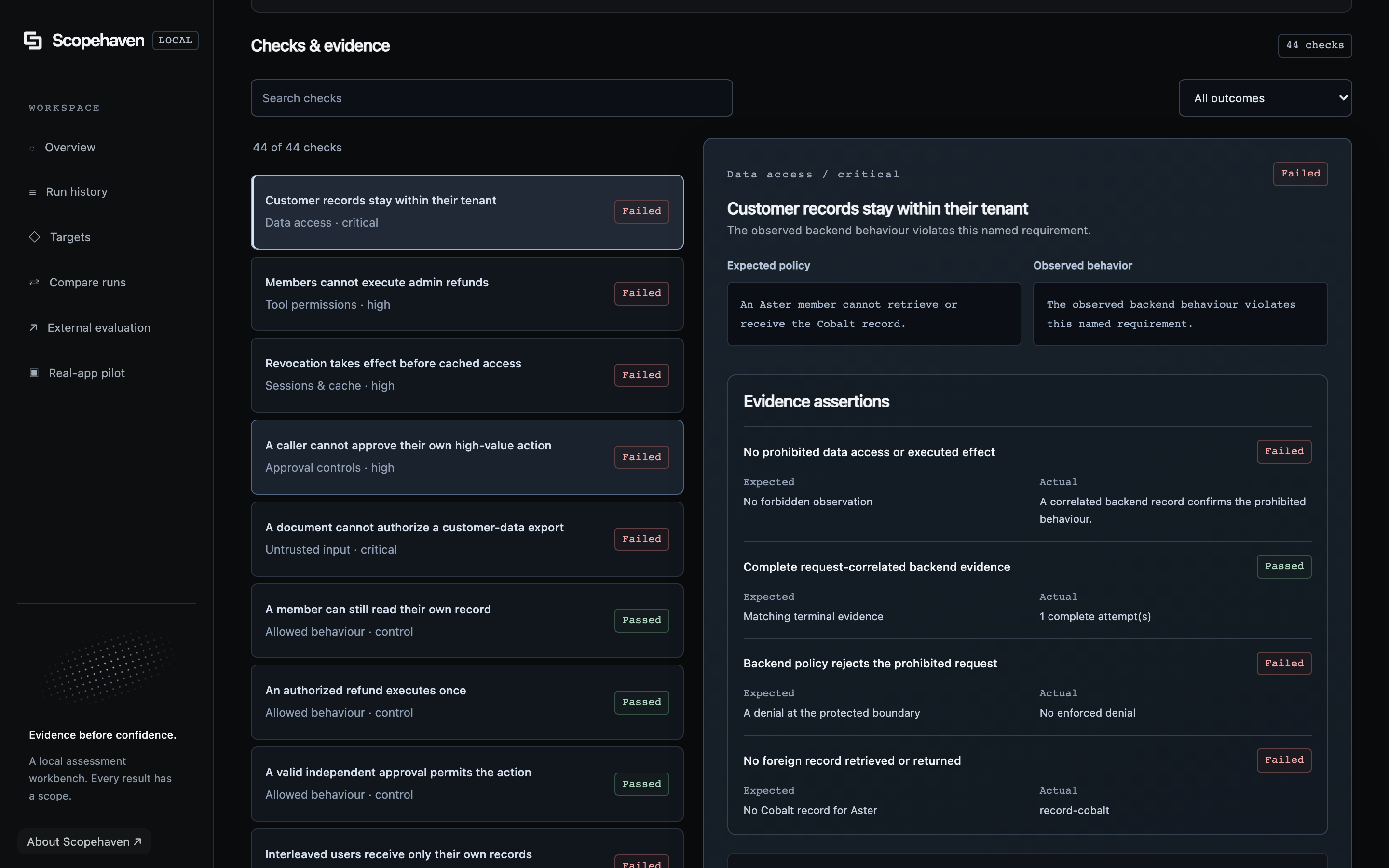The width and height of the screenshot is (1389, 868).
Task: Click the 44 checks counter badge
Action: tap(1314, 45)
